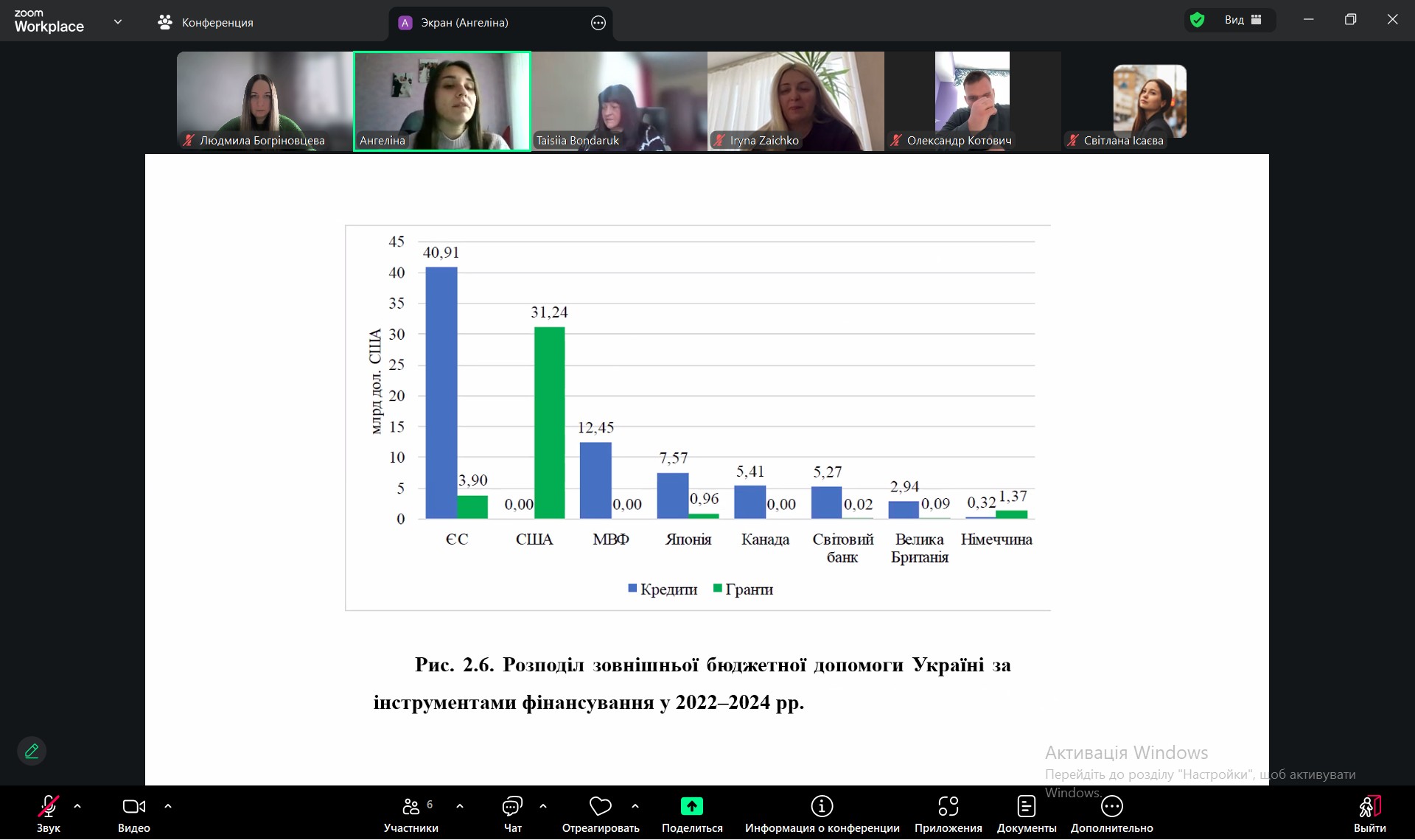
Task: Open Информация о конференции info icon
Action: coord(822,807)
